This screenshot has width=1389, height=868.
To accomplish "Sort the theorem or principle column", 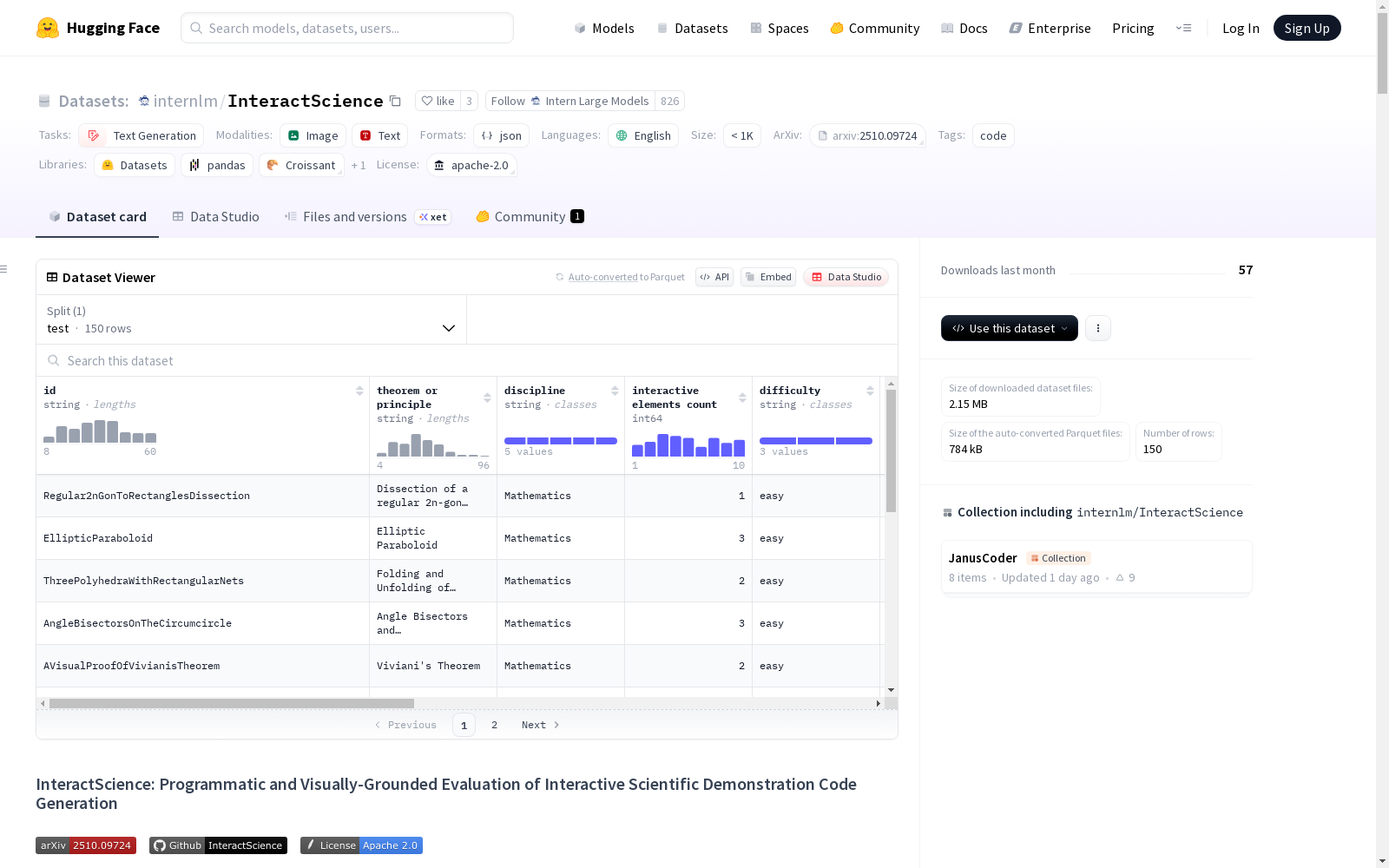I will tap(487, 398).
